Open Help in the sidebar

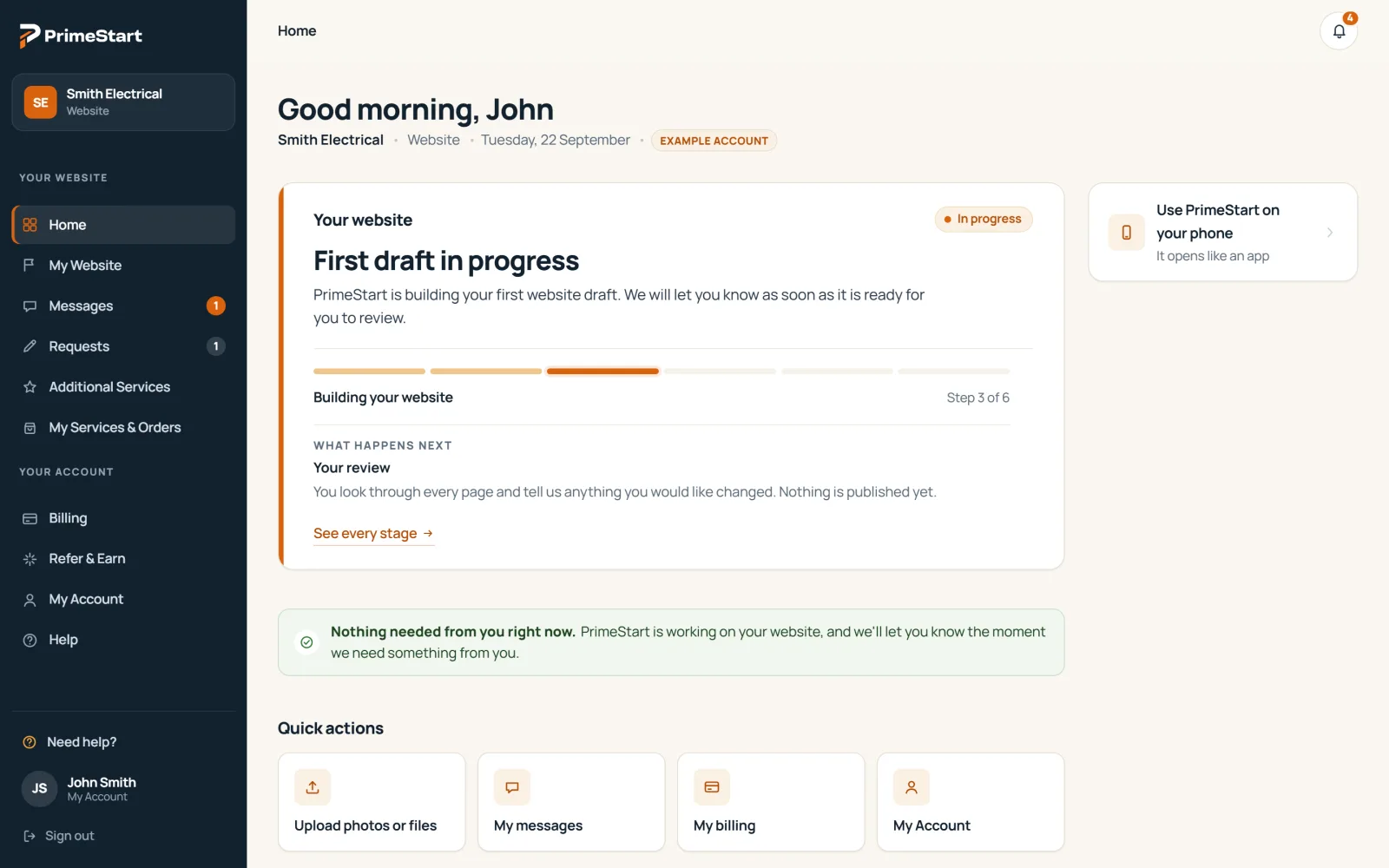(x=123, y=640)
